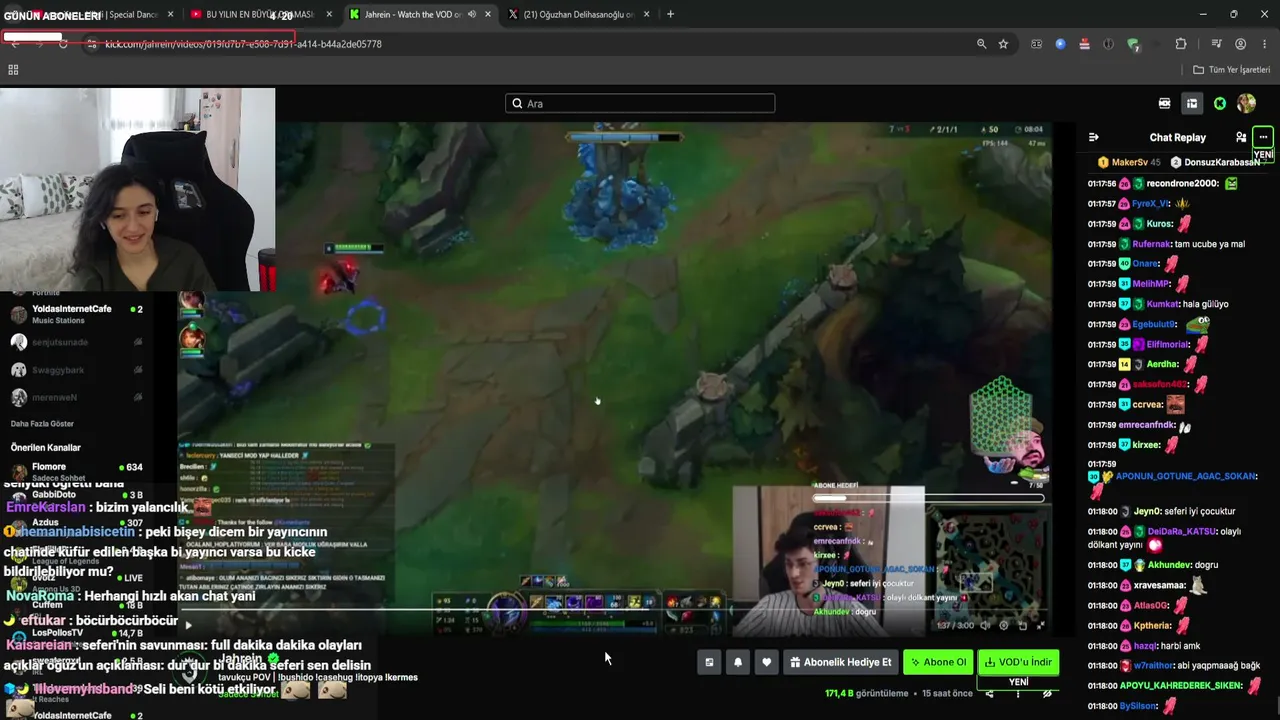Open the Chrome three-dot menu
1280x720 pixels.
1263,44
